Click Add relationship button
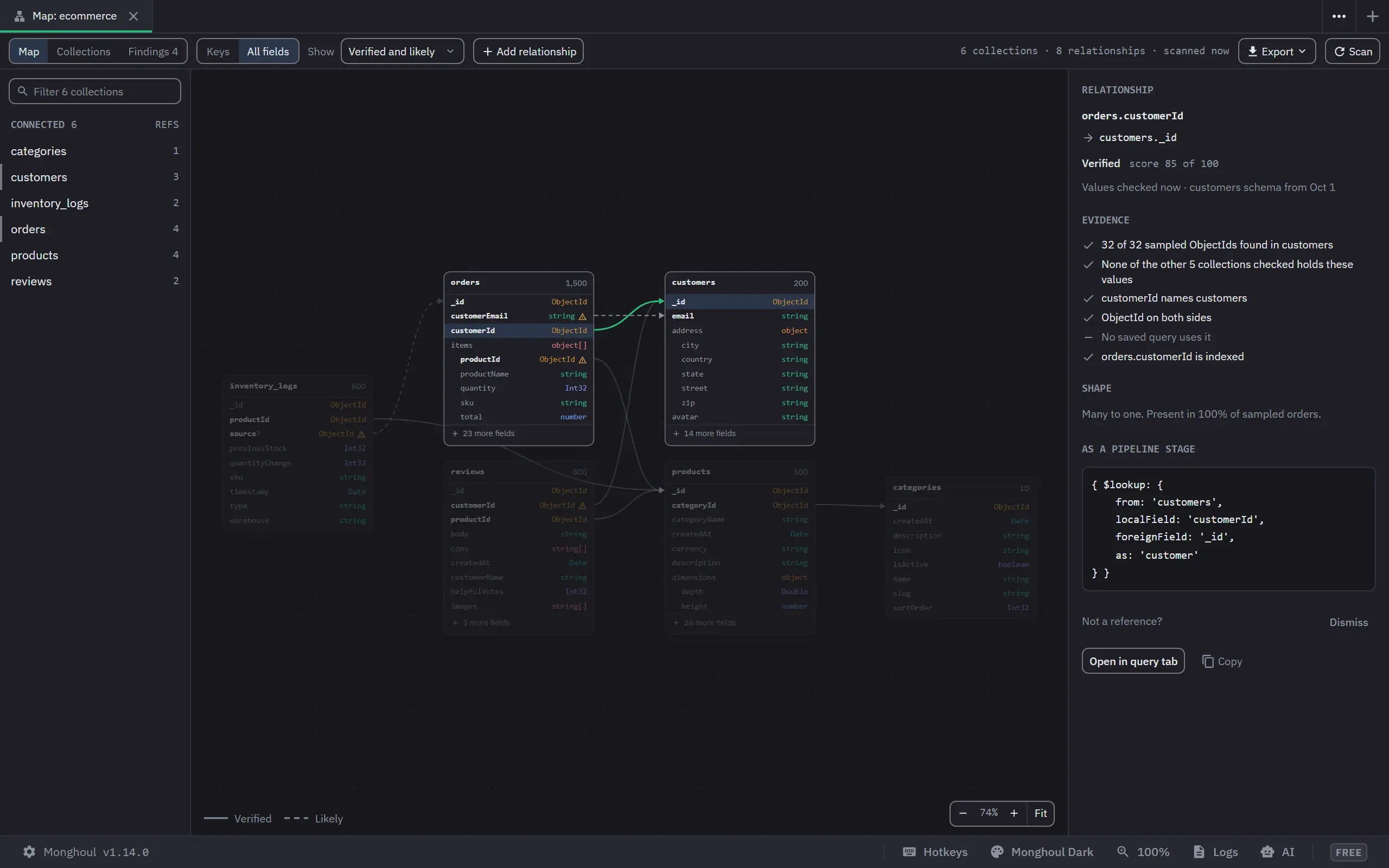Image resolution: width=1389 pixels, height=868 pixels. click(528, 51)
